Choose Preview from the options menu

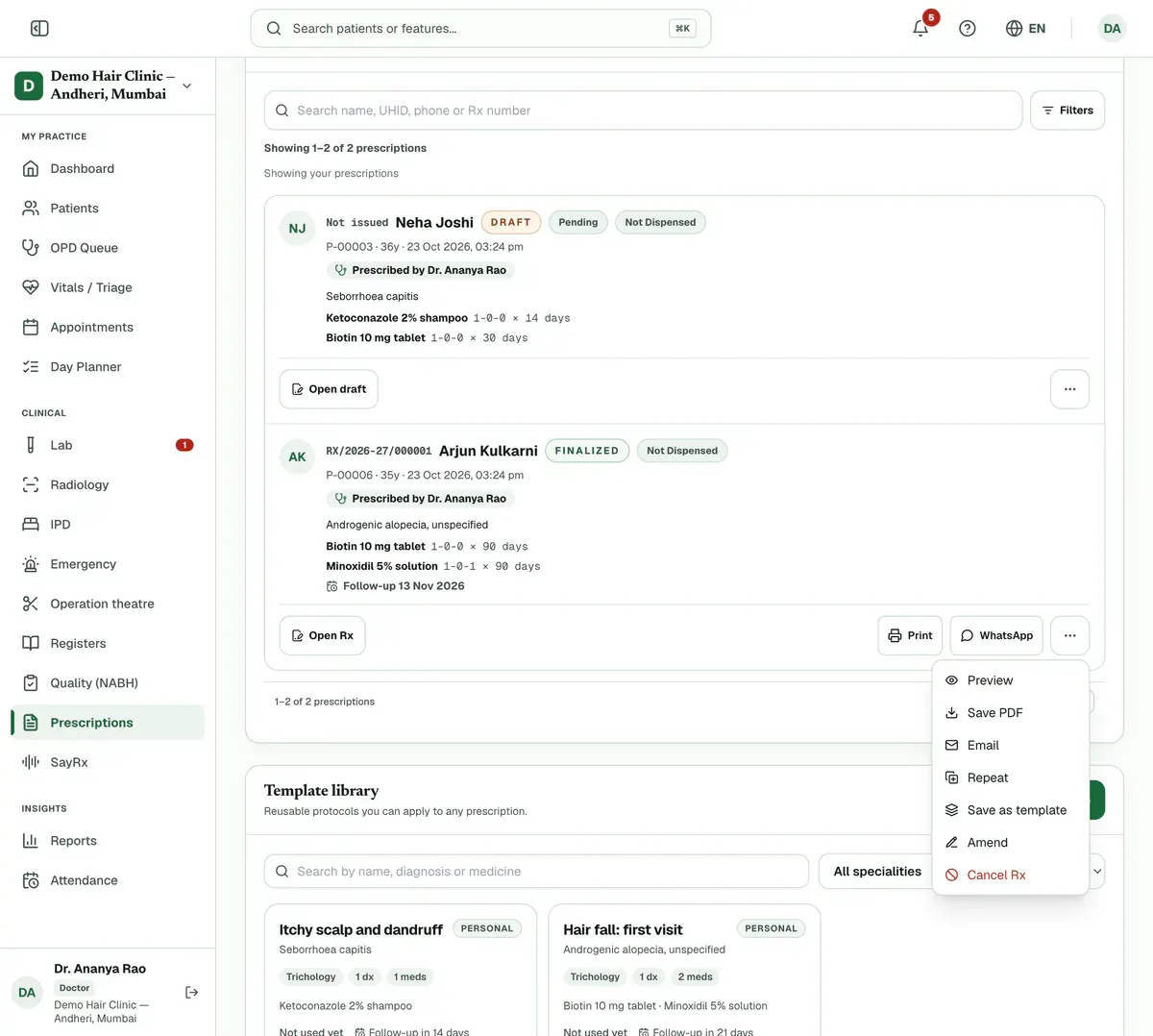tap(1010, 680)
